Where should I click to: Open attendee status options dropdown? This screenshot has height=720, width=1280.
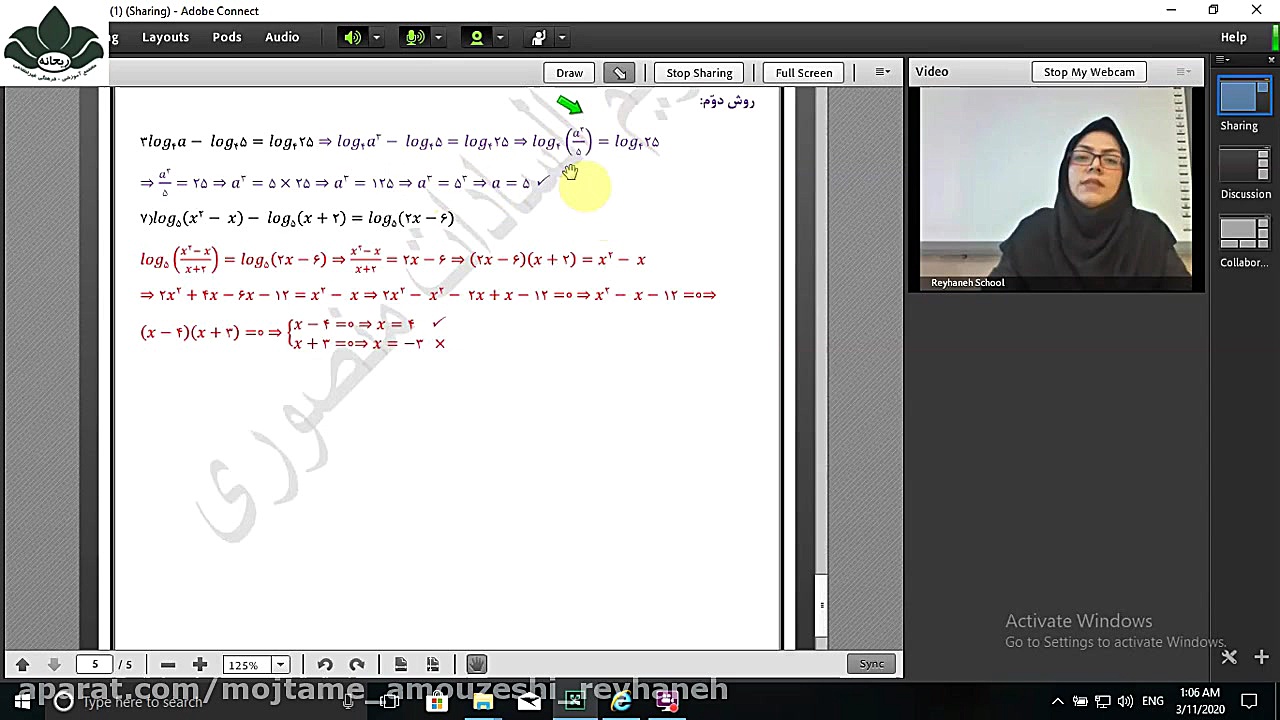pyautogui.click(x=562, y=38)
